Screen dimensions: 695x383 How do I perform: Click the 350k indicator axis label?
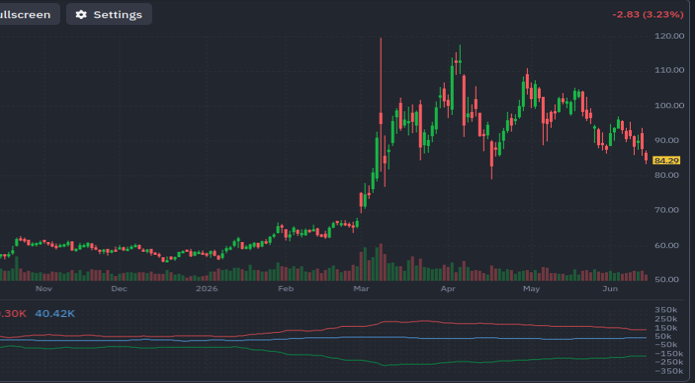tap(666, 309)
